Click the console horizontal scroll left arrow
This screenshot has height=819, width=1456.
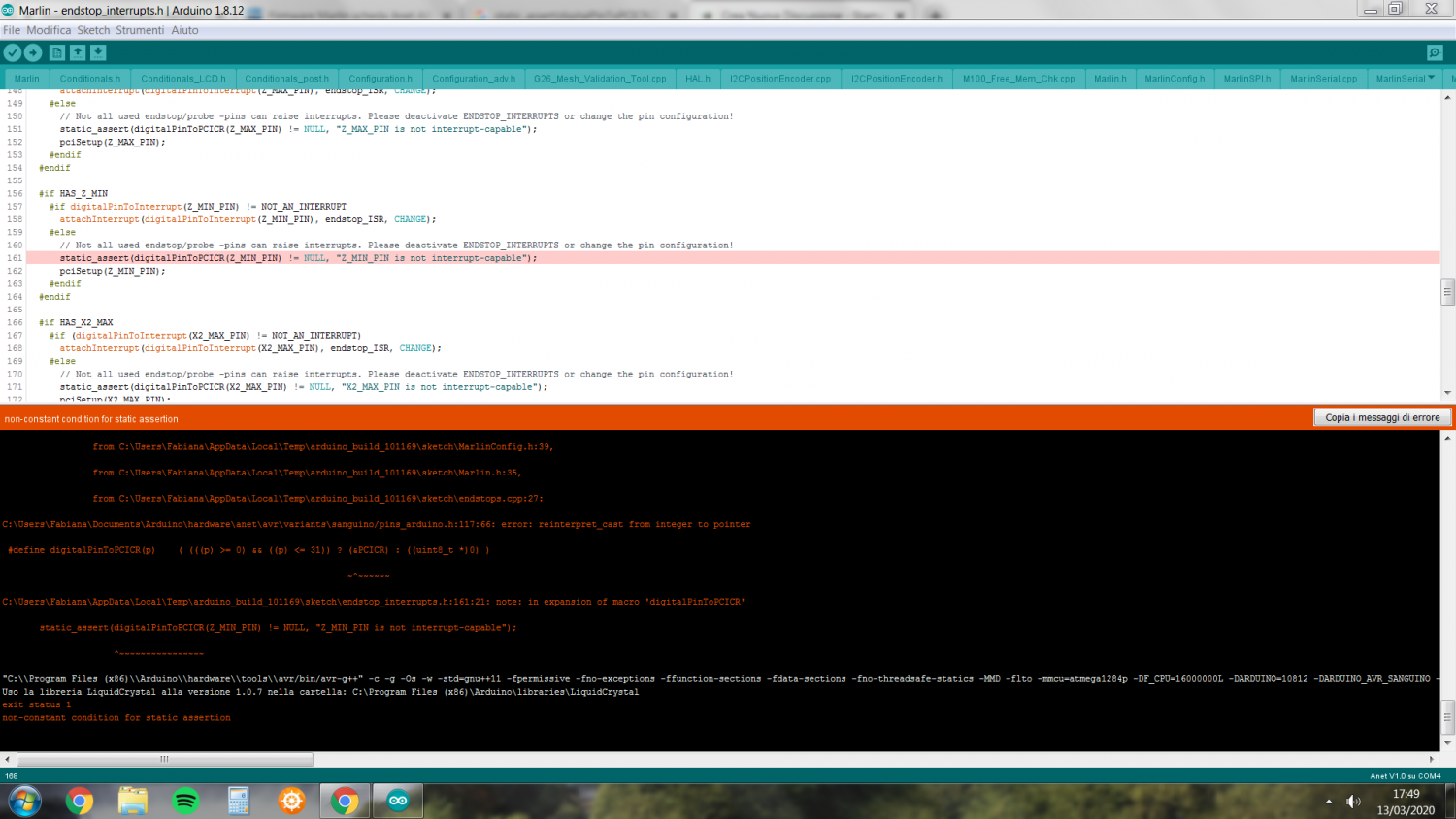tap(8, 759)
